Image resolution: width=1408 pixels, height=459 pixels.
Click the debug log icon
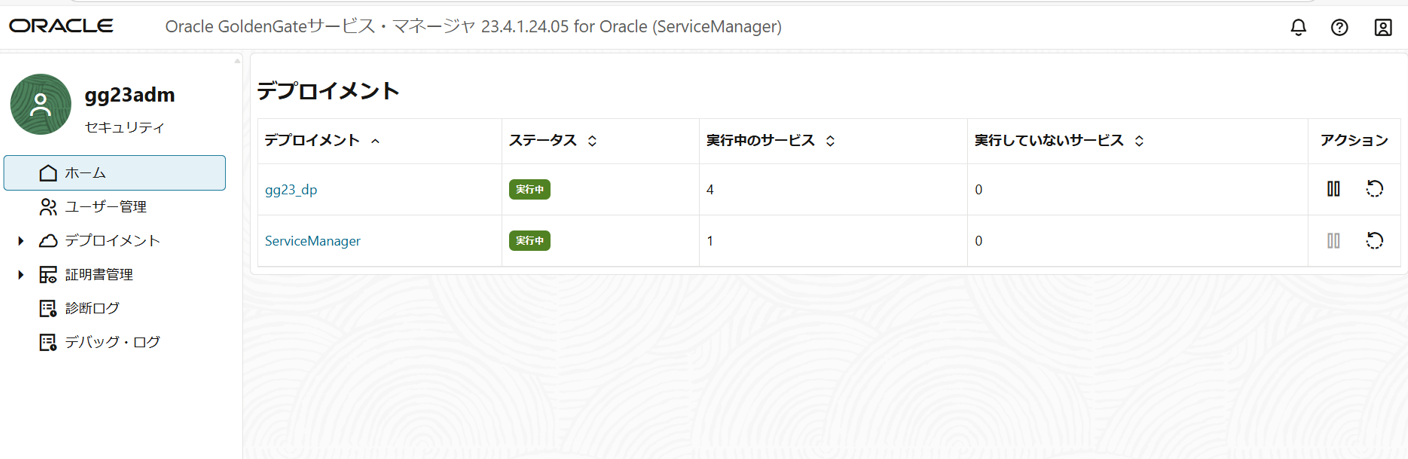pos(48,343)
